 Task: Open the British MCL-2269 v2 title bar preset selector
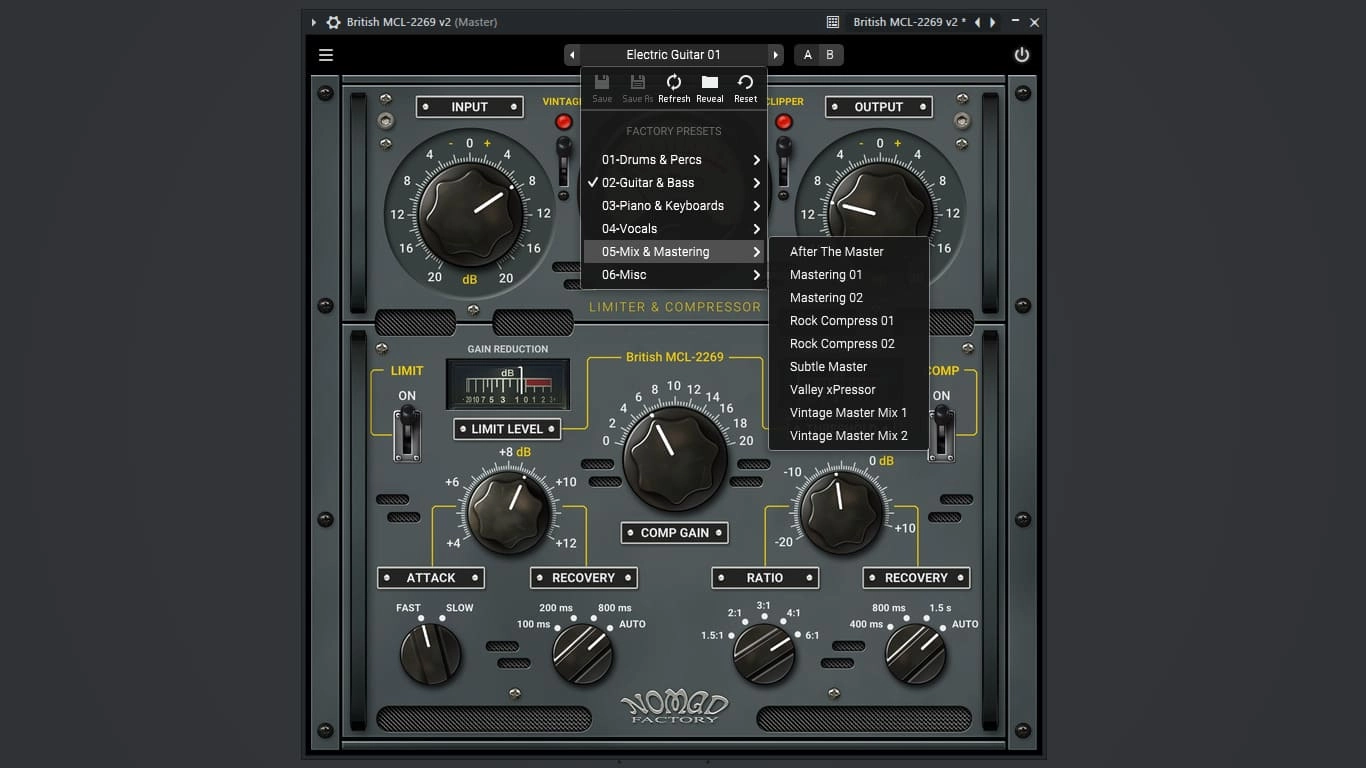[x=909, y=22]
